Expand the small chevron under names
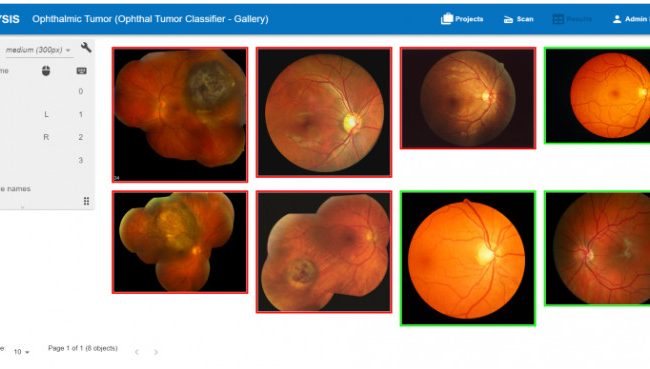This screenshot has width=650, height=369. tap(22, 206)
